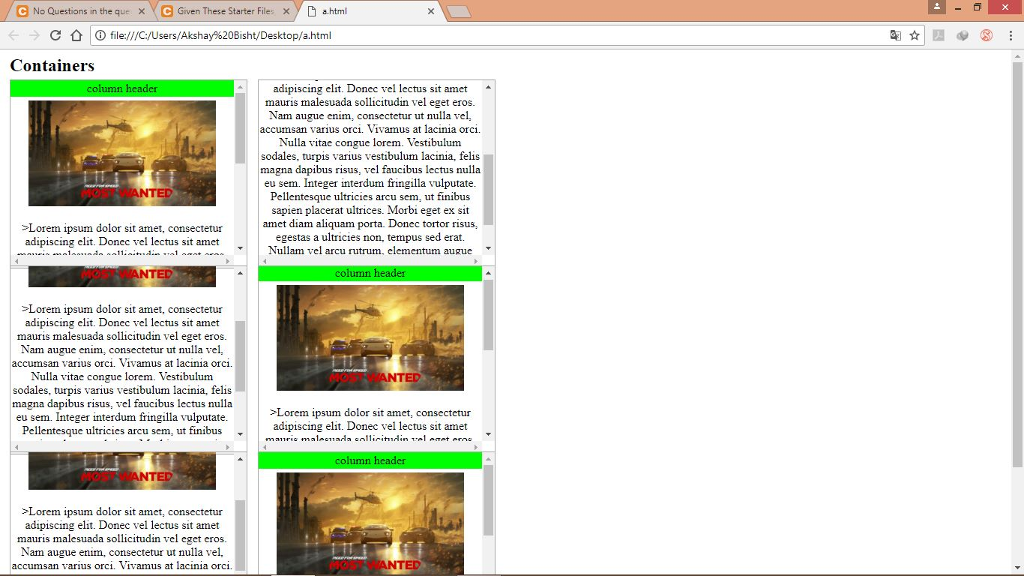This screenshot has width=1024, height=576.
Task: Click the scroll-left arrow of the top-left container
Action: pos(17,261)
